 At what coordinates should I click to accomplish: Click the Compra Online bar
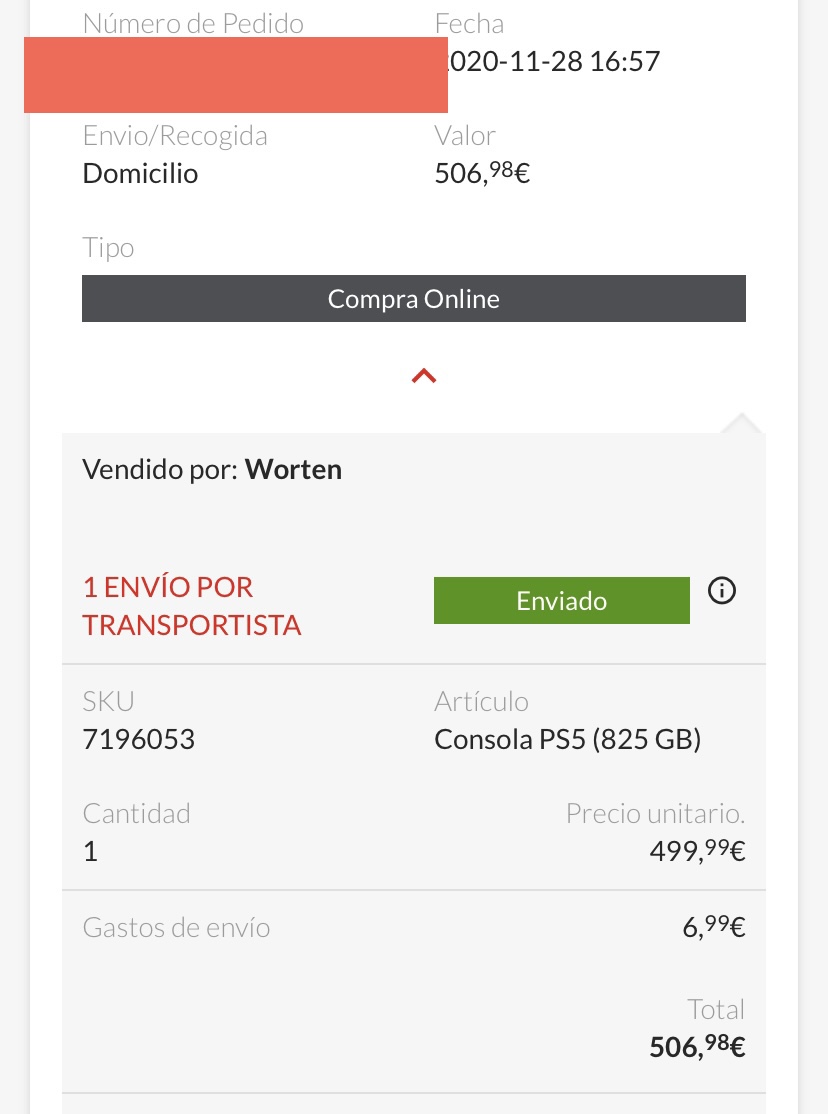414,299
